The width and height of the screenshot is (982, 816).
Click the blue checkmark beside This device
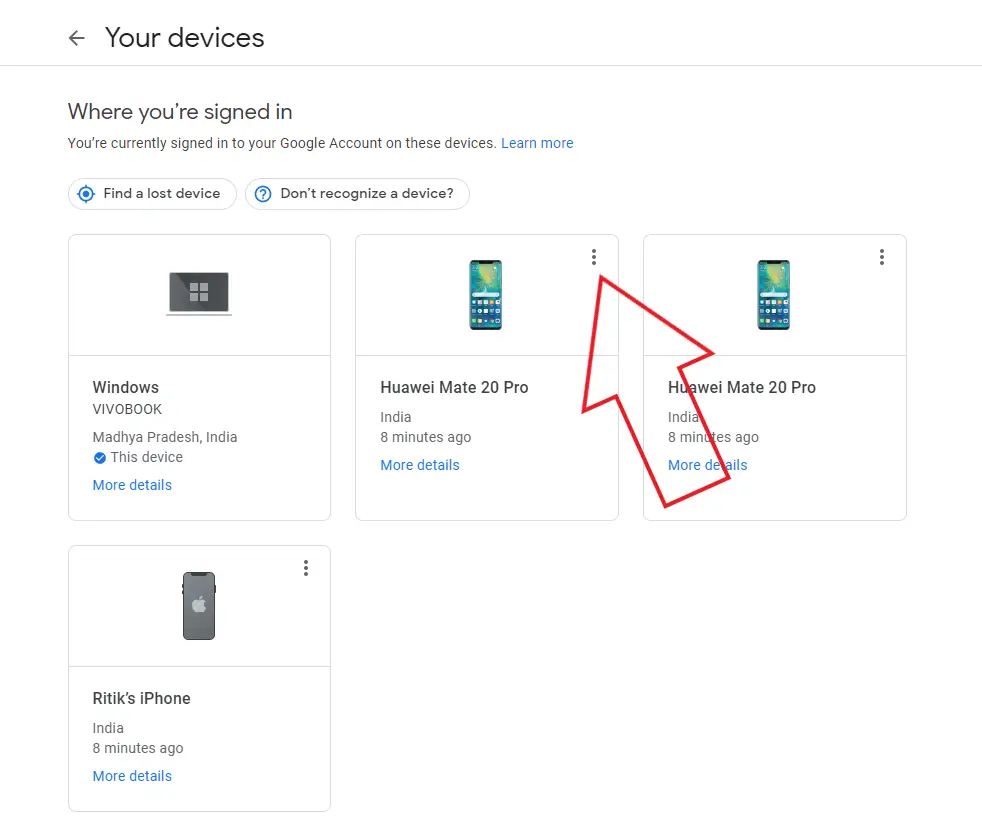tap(100, 458)
